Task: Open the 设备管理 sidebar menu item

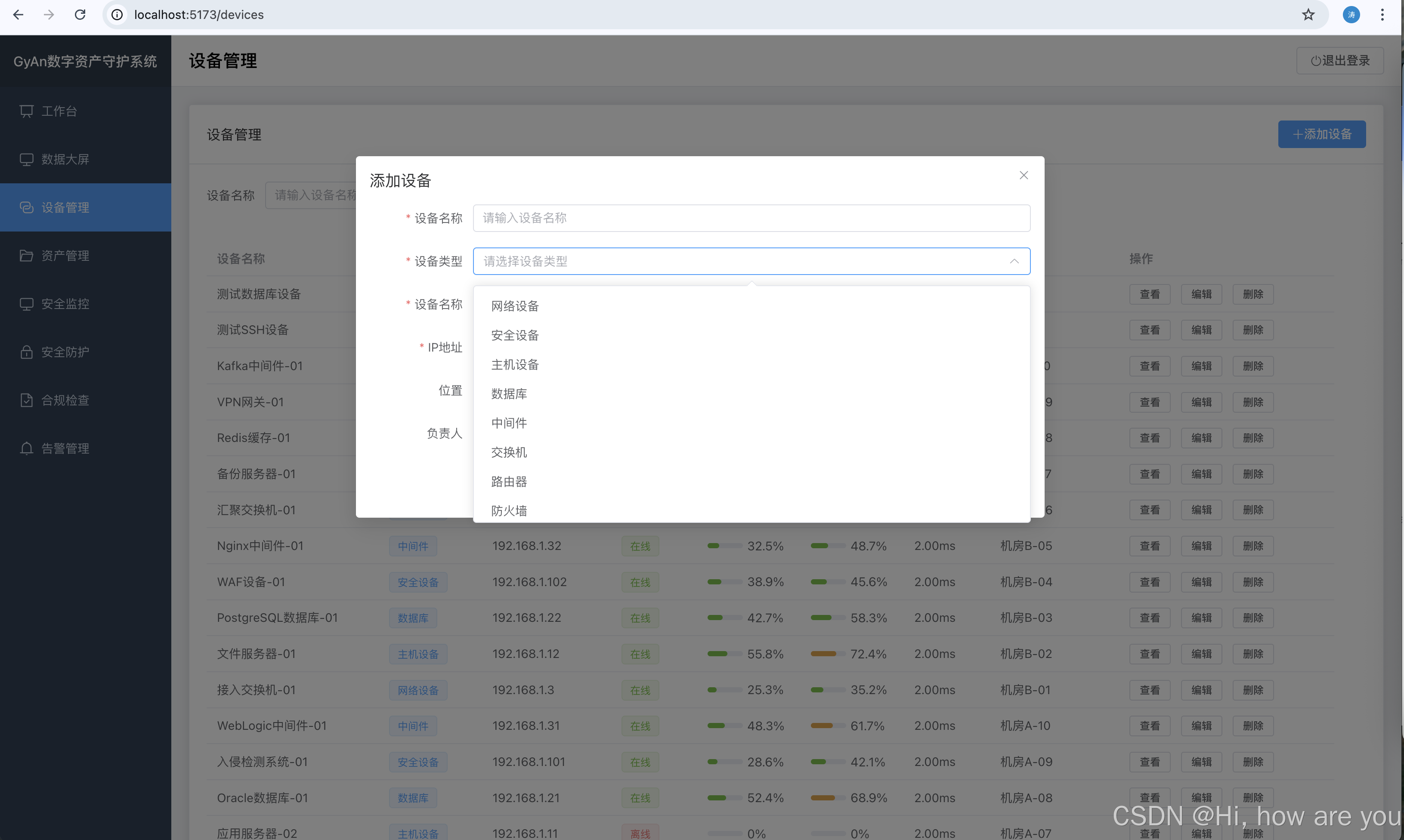Action: pyautogui.click(x=65, y=208)
